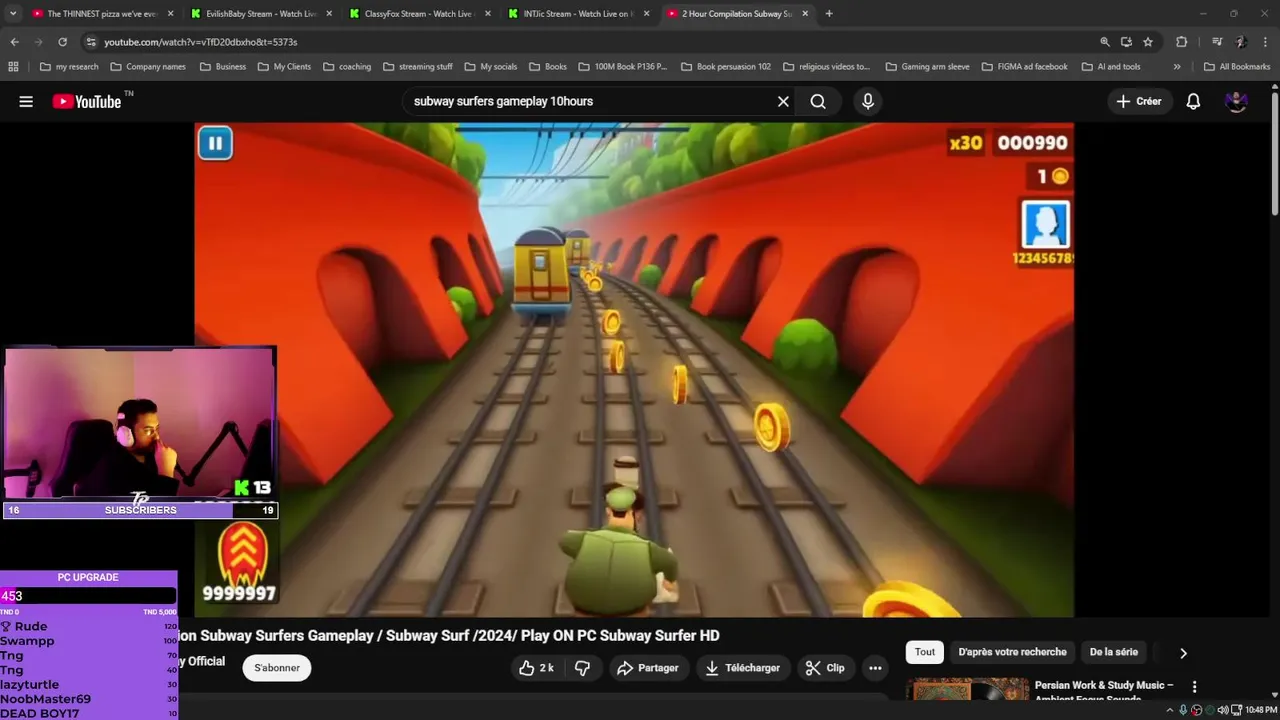Open the Chrome extensions puzzle icon
Image resolution: width=1280 pixels, height=720 pixels.
1182,42
